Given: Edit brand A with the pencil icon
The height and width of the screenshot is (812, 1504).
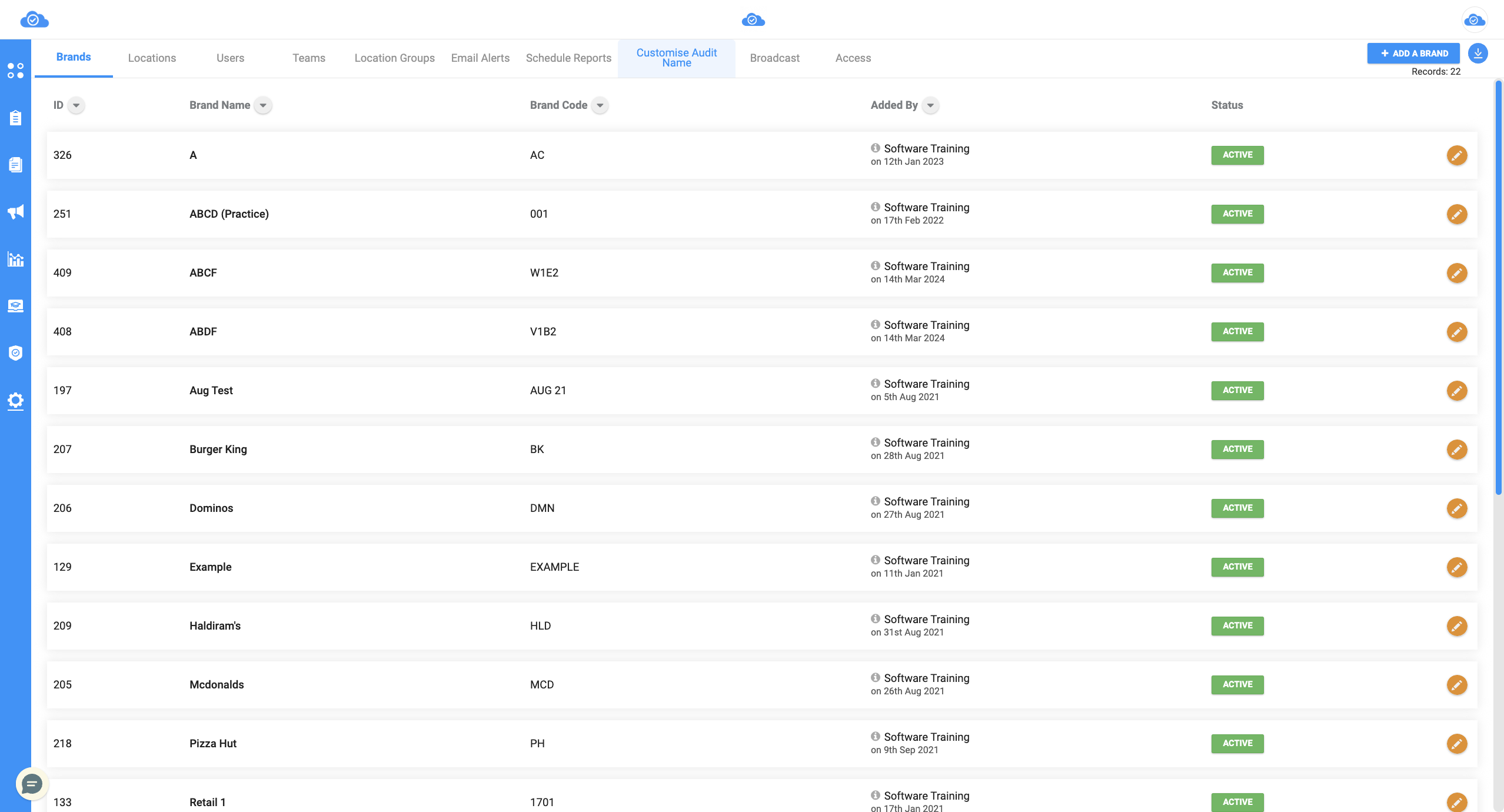Looking at the screenshot, I should 1457,155.
